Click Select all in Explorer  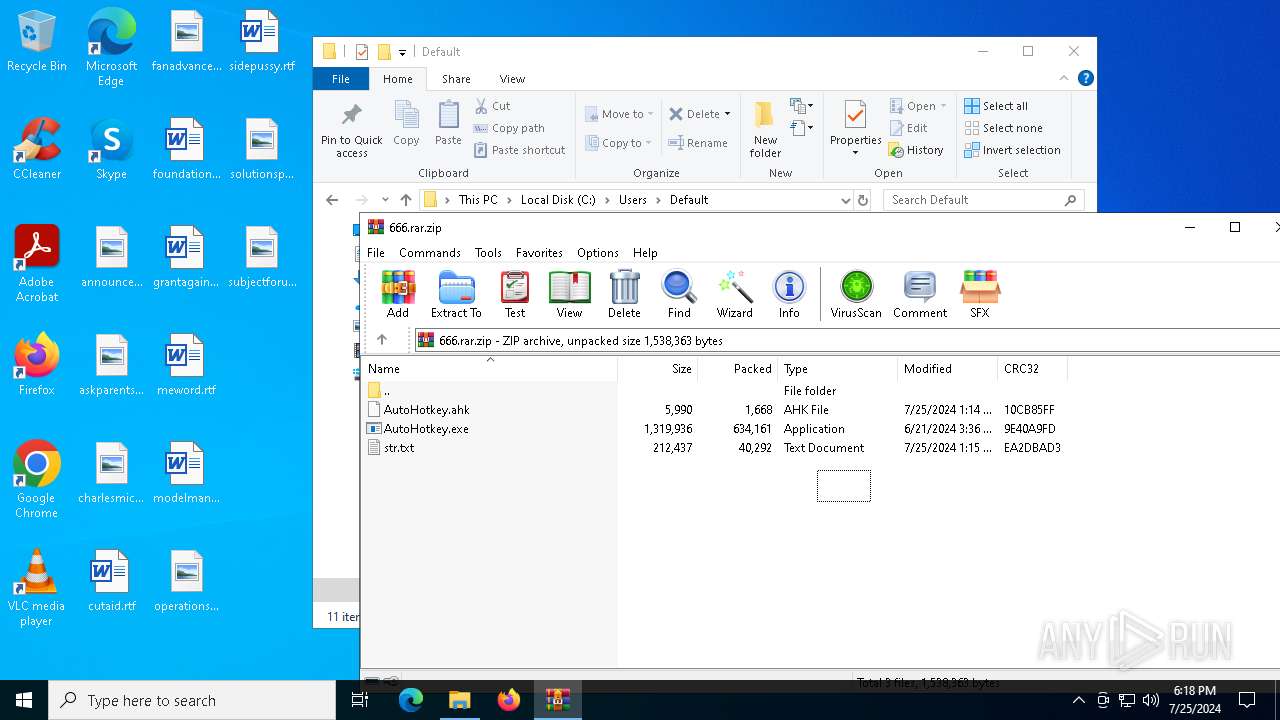pos(996,106)
